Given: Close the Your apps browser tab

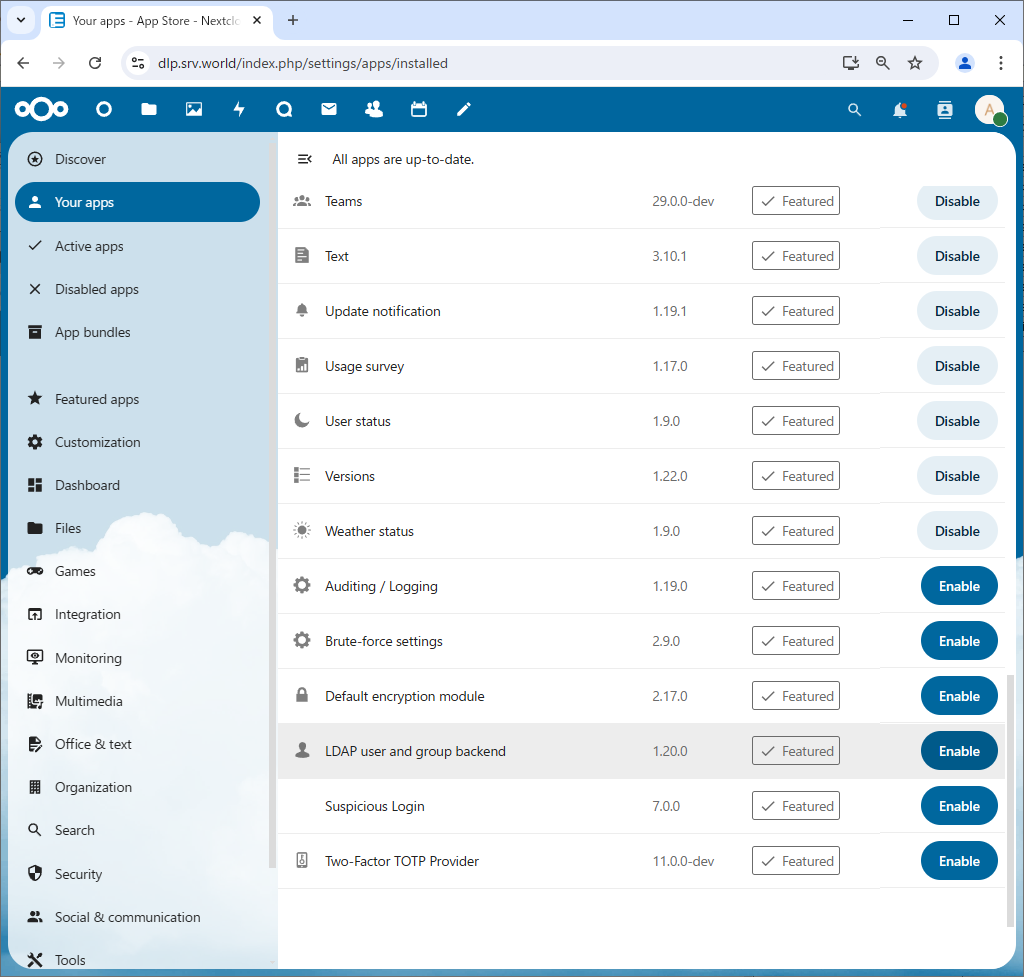Looking at the screenshot, I should click(257, 20).
